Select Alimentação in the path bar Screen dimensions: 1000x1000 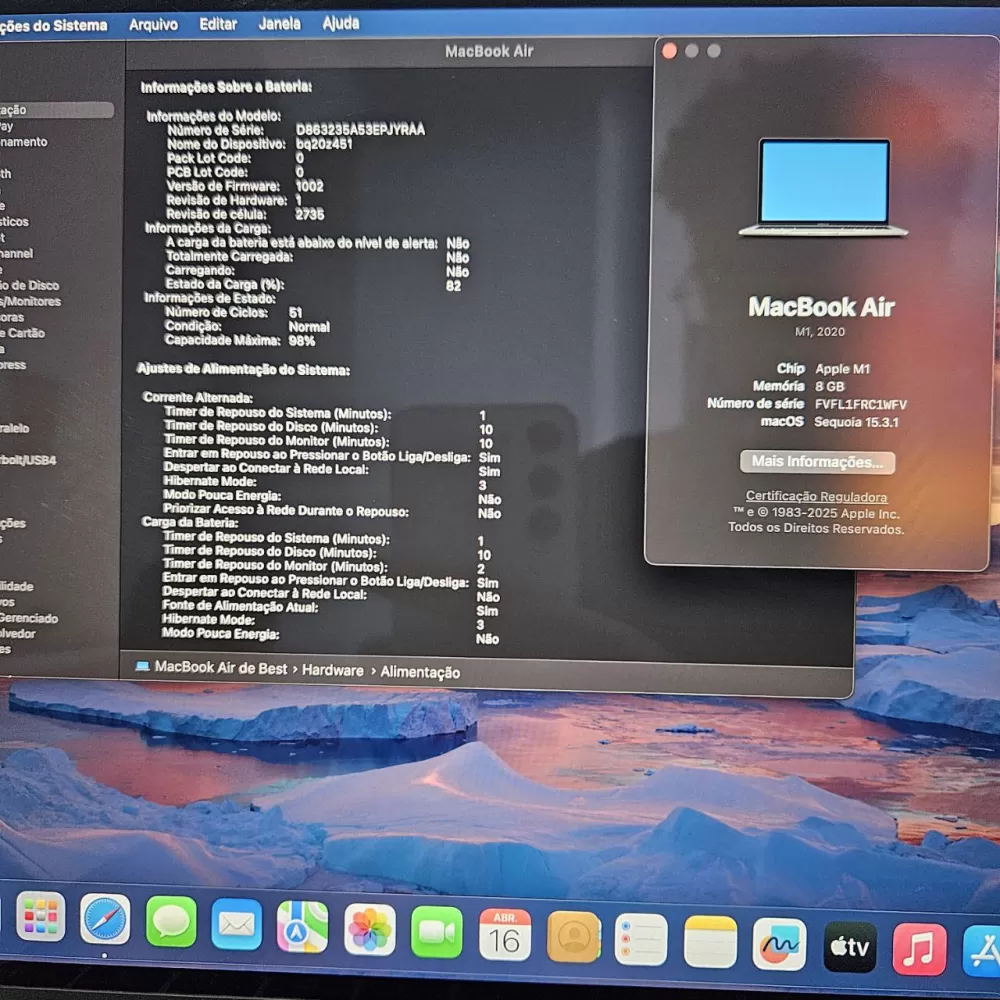[420, 672]
